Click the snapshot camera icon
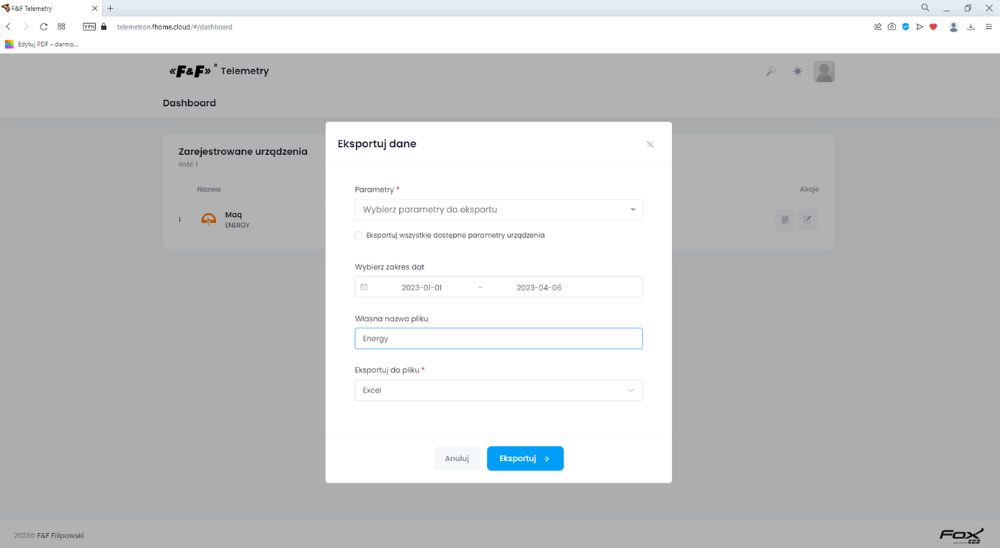 click(x=892, y=27)
